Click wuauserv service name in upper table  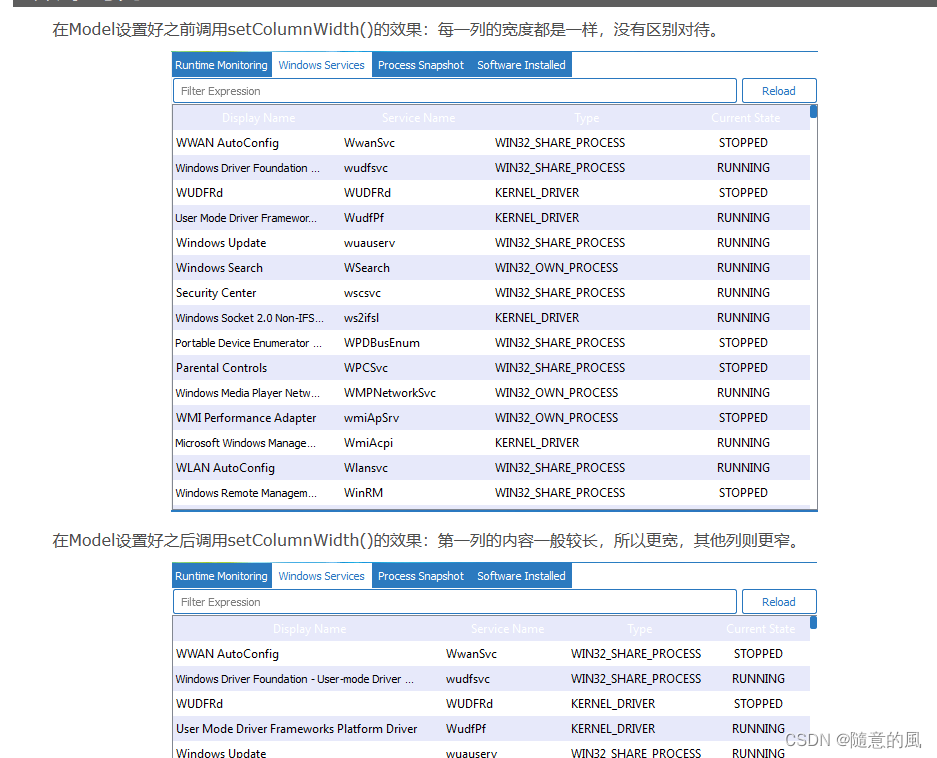click(369, 243)
